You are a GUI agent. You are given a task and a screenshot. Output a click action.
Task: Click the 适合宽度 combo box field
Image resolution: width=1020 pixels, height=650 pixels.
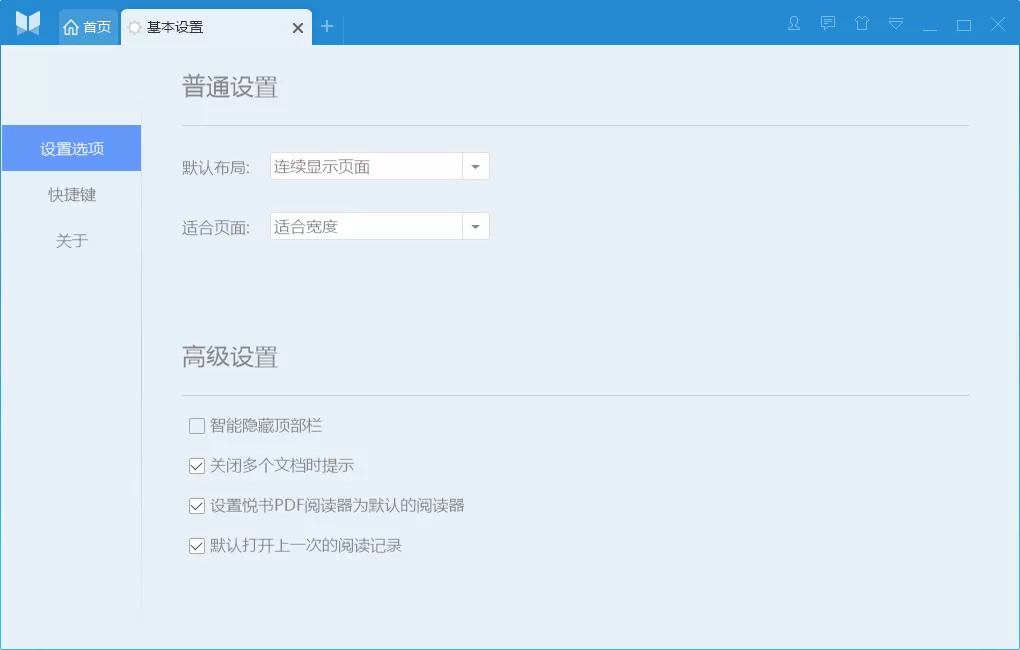[x=366, y=226]
